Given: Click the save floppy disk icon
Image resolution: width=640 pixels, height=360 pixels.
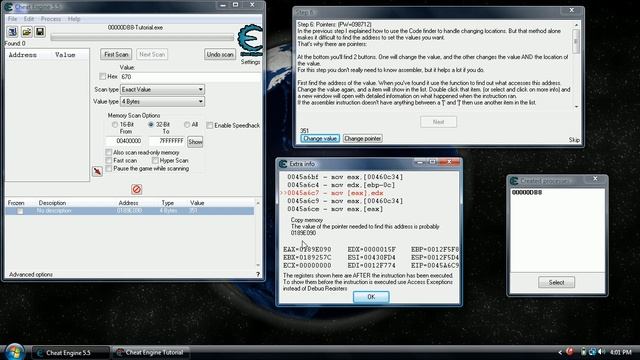Looking at the screenshot, I should [x=40, y=32].
